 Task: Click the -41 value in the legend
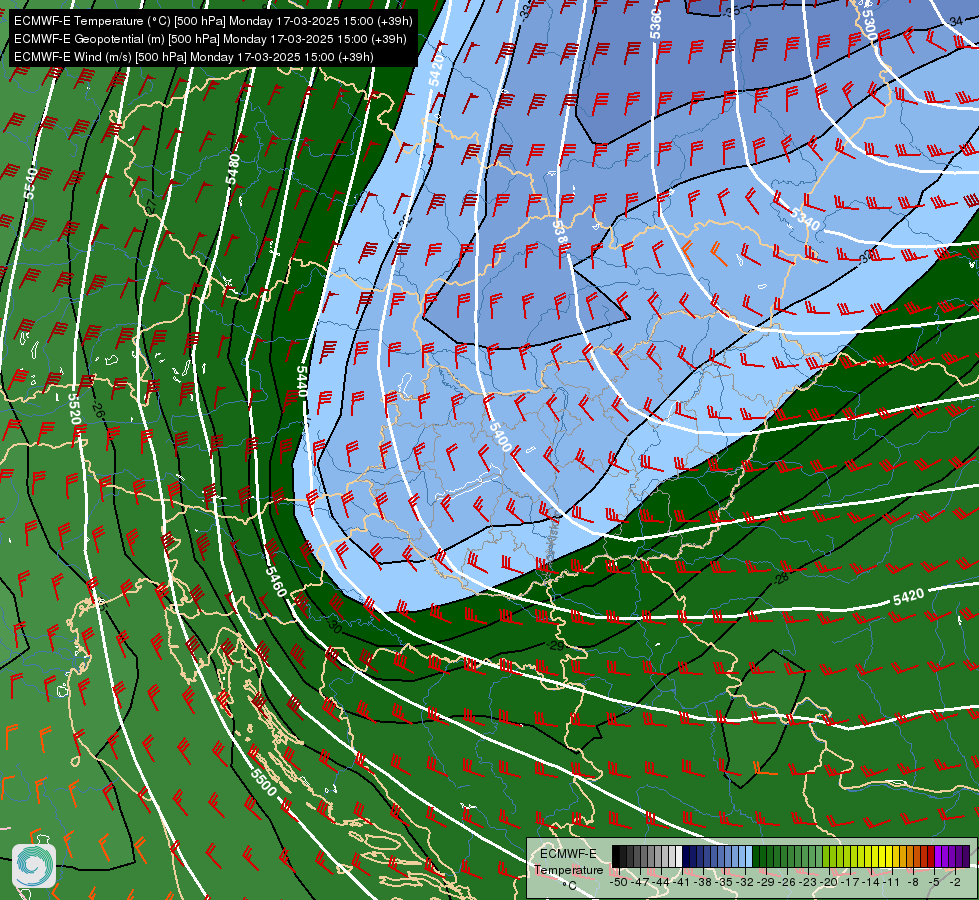tap(681, 882)
